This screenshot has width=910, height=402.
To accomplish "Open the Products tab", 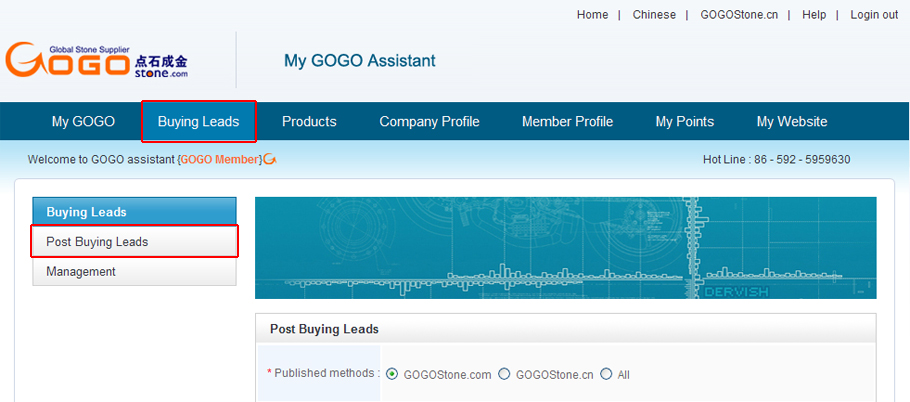I will tap(309, 122).
